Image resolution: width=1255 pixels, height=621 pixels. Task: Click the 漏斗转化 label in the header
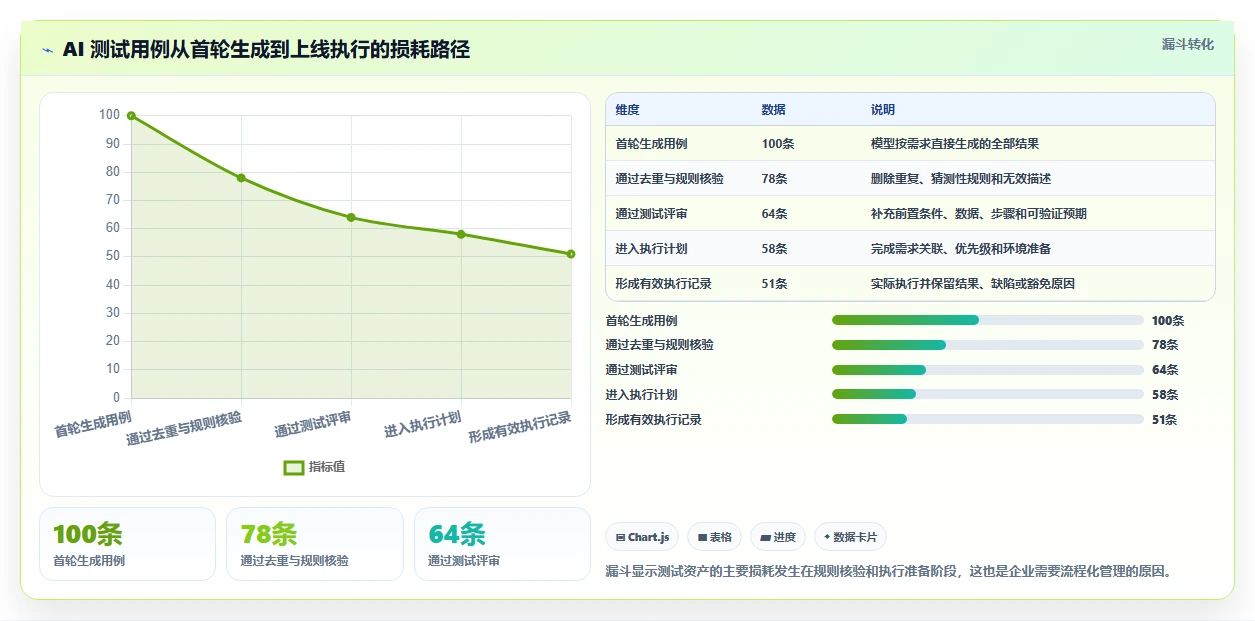tap(1188, 44)
